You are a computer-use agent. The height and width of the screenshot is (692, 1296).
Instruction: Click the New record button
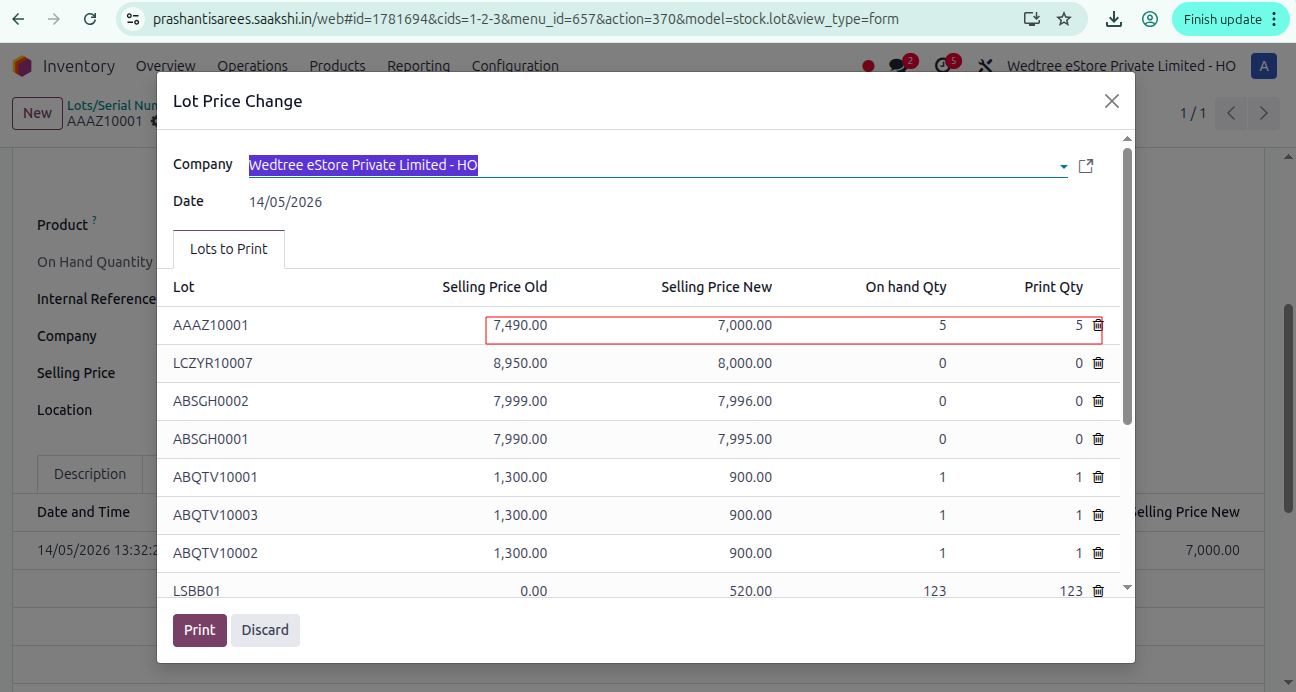click(x=37, y=113)
